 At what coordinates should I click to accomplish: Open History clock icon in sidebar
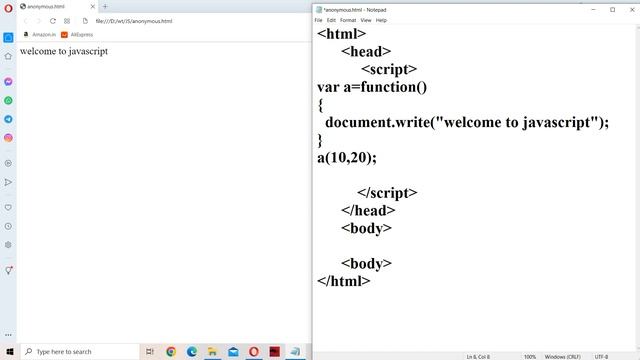point(8,226)
